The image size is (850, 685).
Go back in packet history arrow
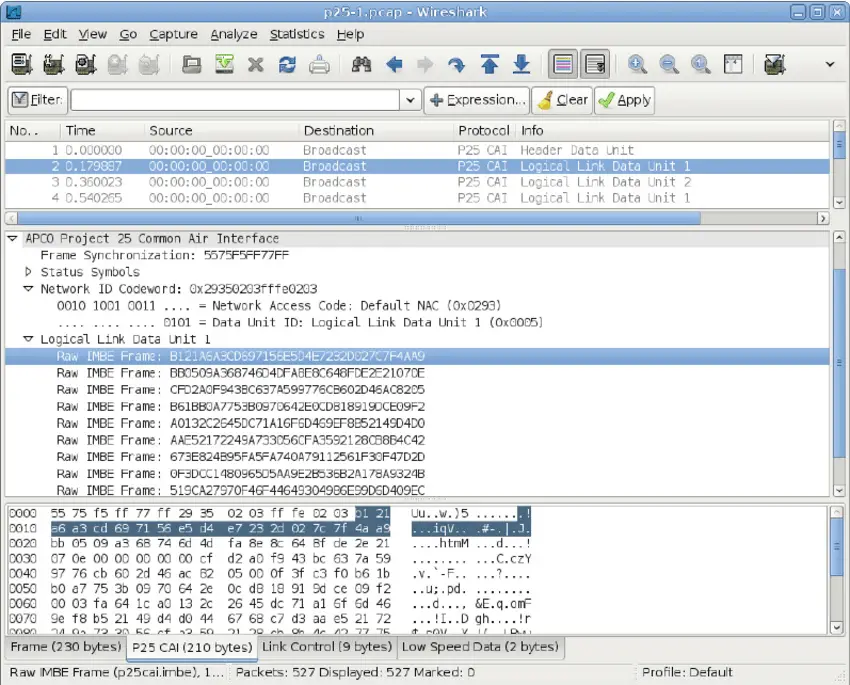(394, 65)
